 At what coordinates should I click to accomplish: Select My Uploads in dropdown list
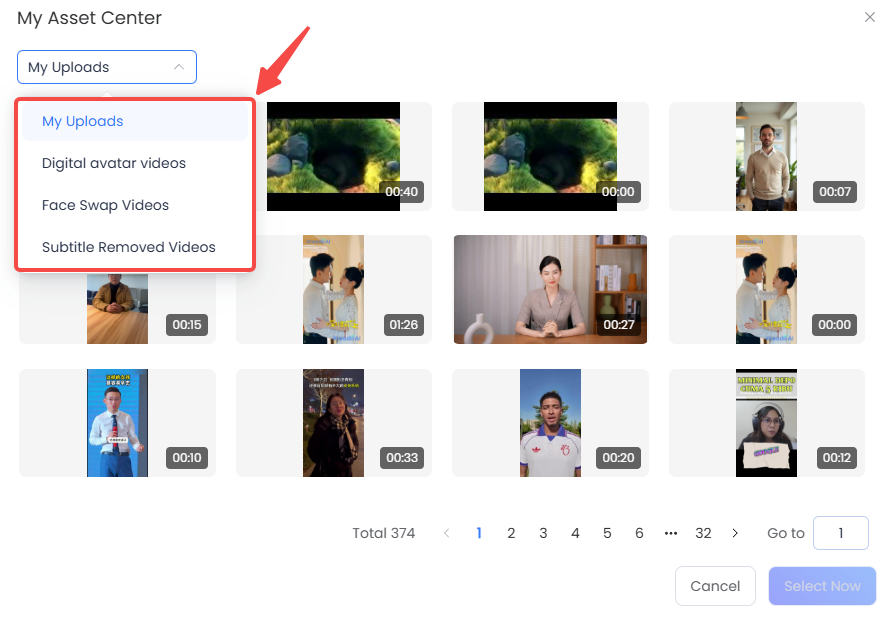83,121
